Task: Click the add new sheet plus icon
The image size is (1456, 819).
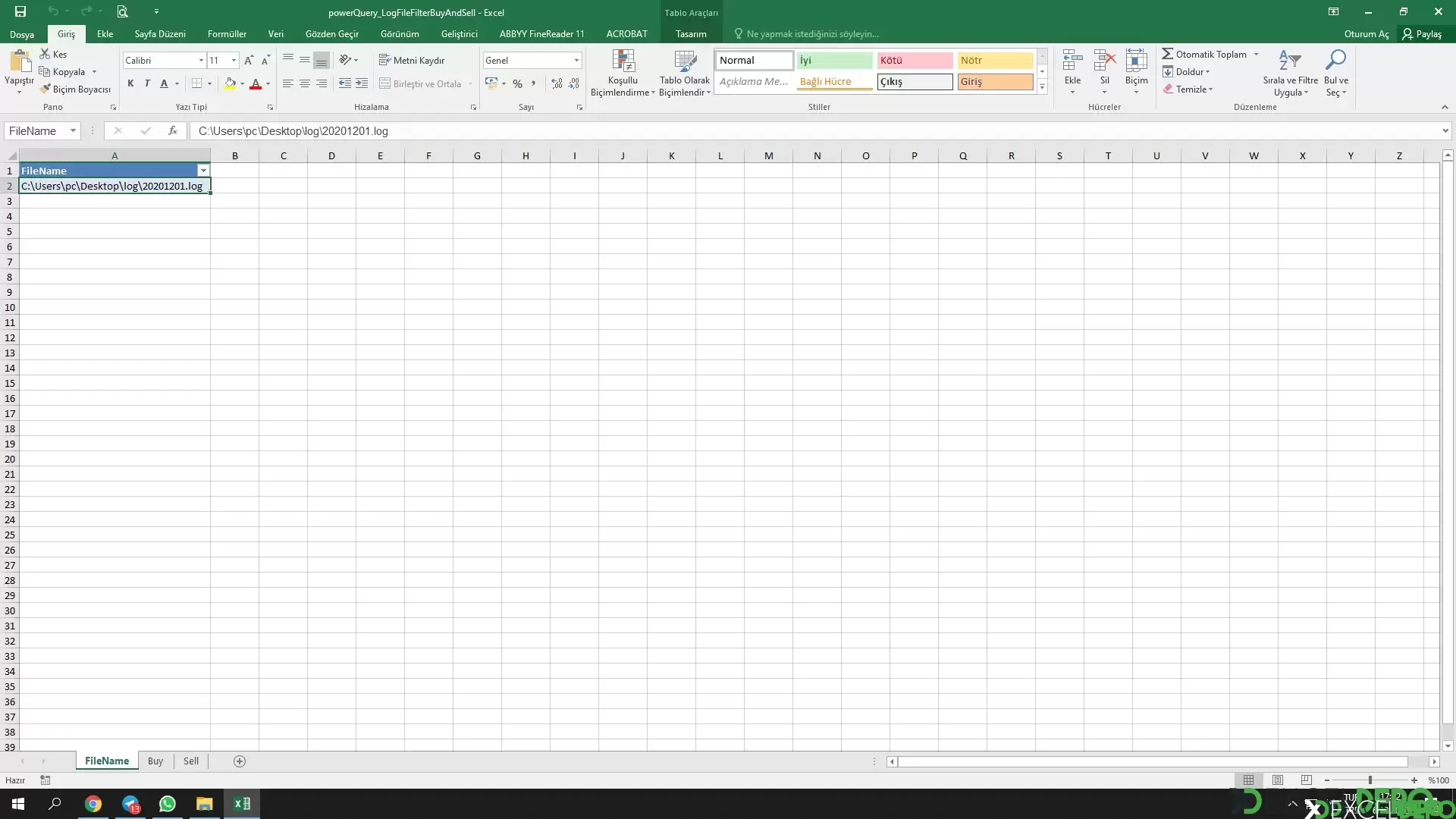Action: tap(240, 761)
